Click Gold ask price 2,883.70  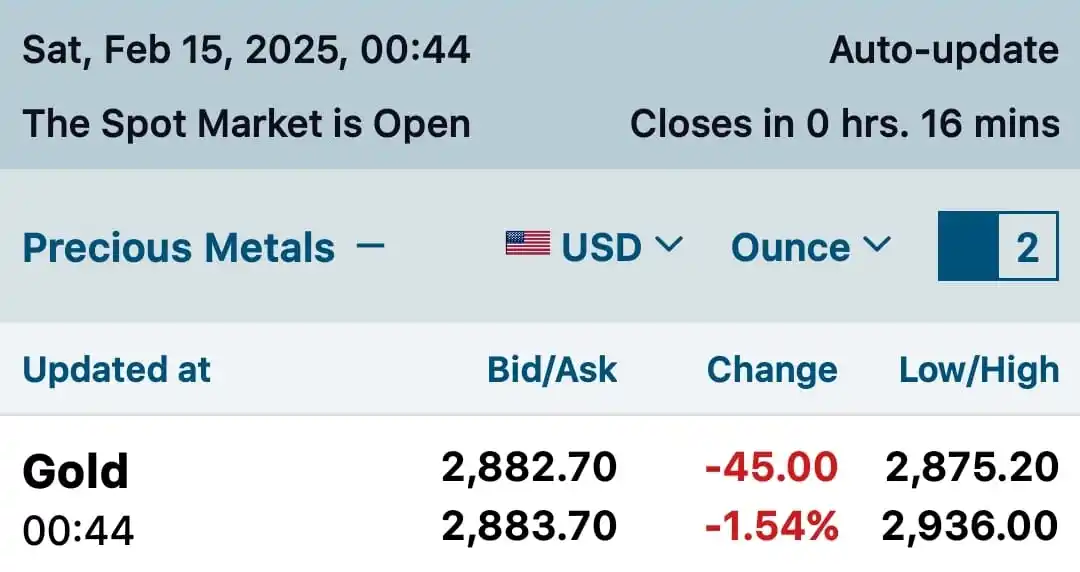[529, 526]
